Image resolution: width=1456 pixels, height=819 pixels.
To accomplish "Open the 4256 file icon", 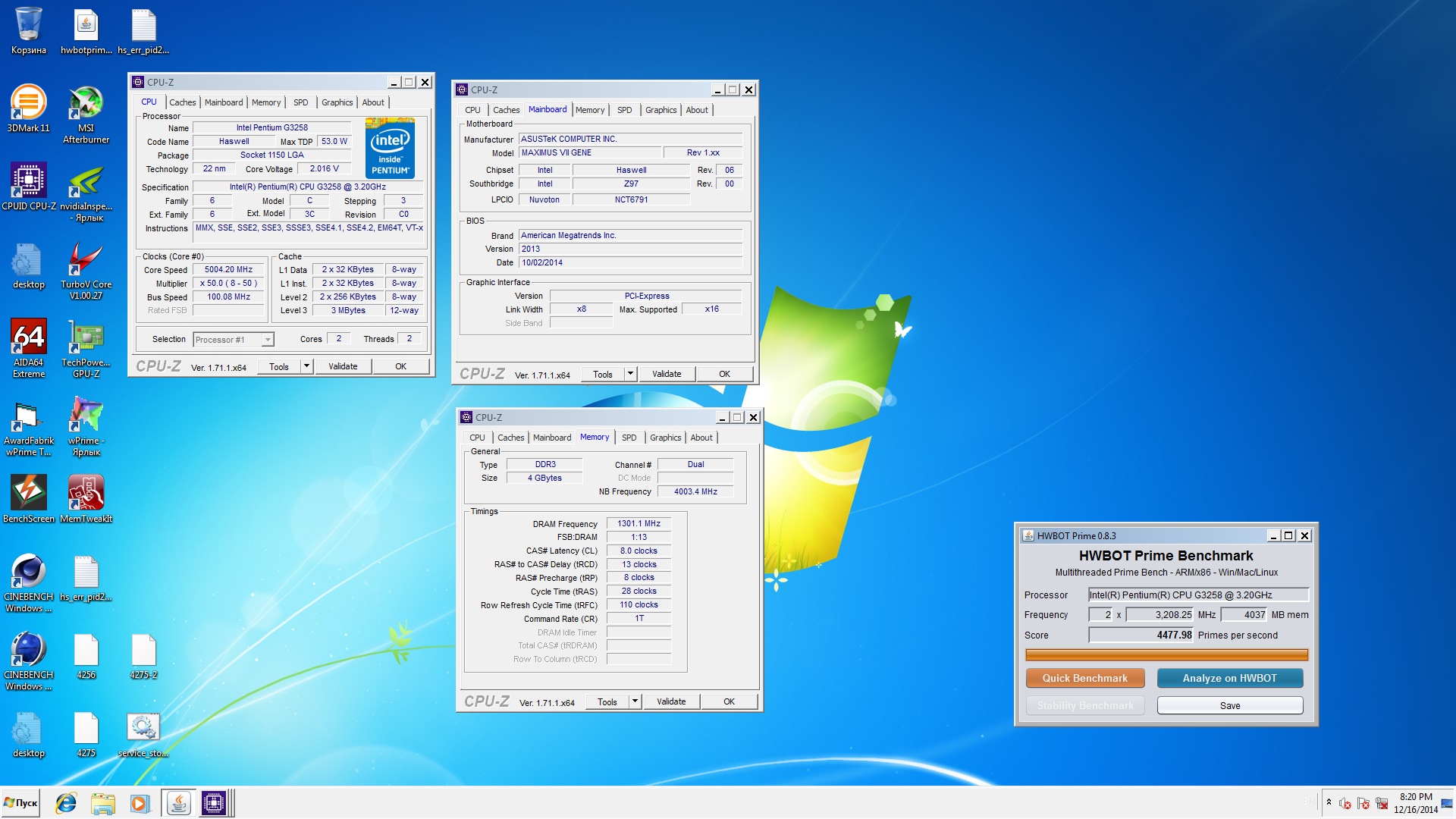I will (86, 656).
